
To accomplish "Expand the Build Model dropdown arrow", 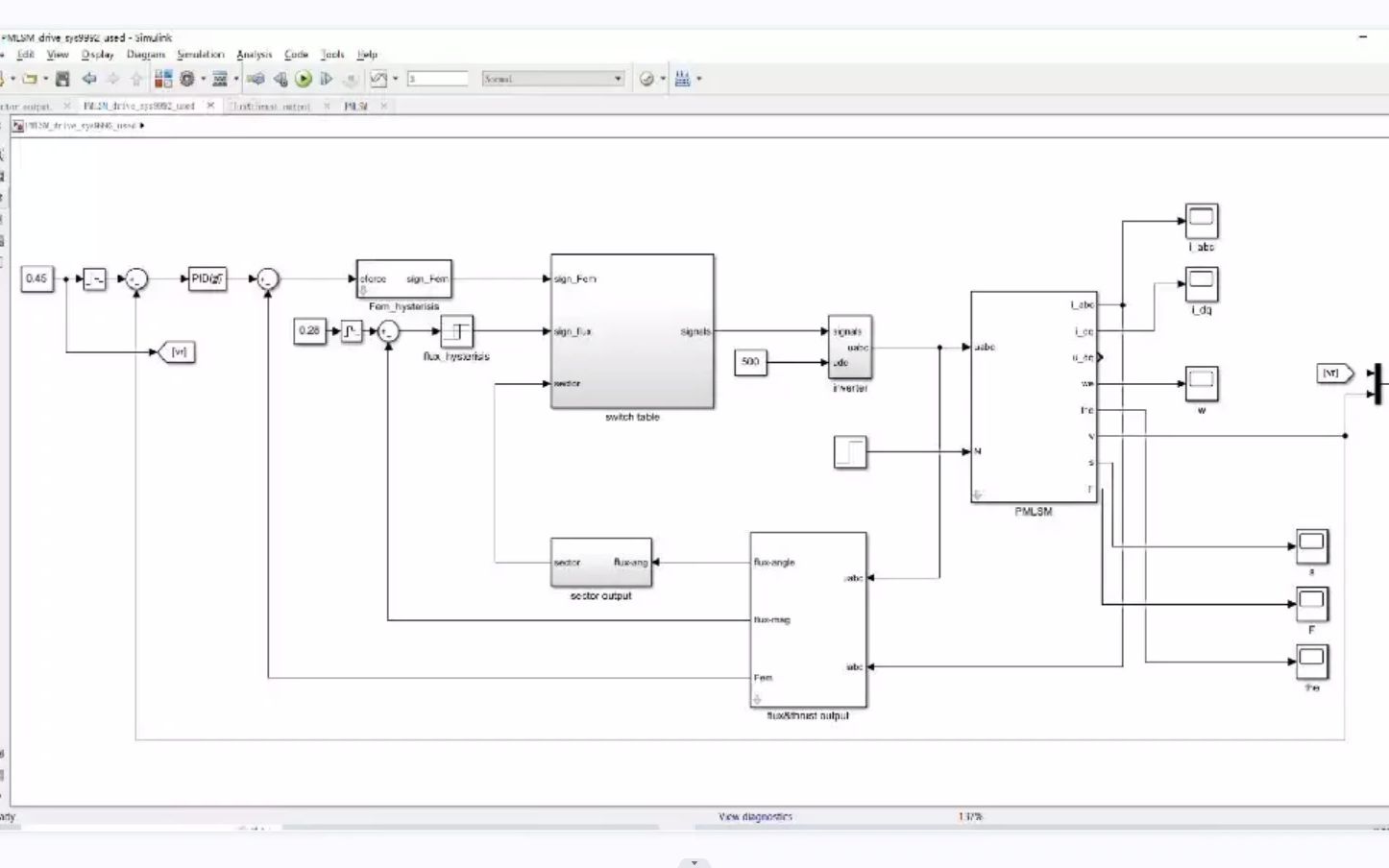I will pyautogui.click(x=698, y=79).
